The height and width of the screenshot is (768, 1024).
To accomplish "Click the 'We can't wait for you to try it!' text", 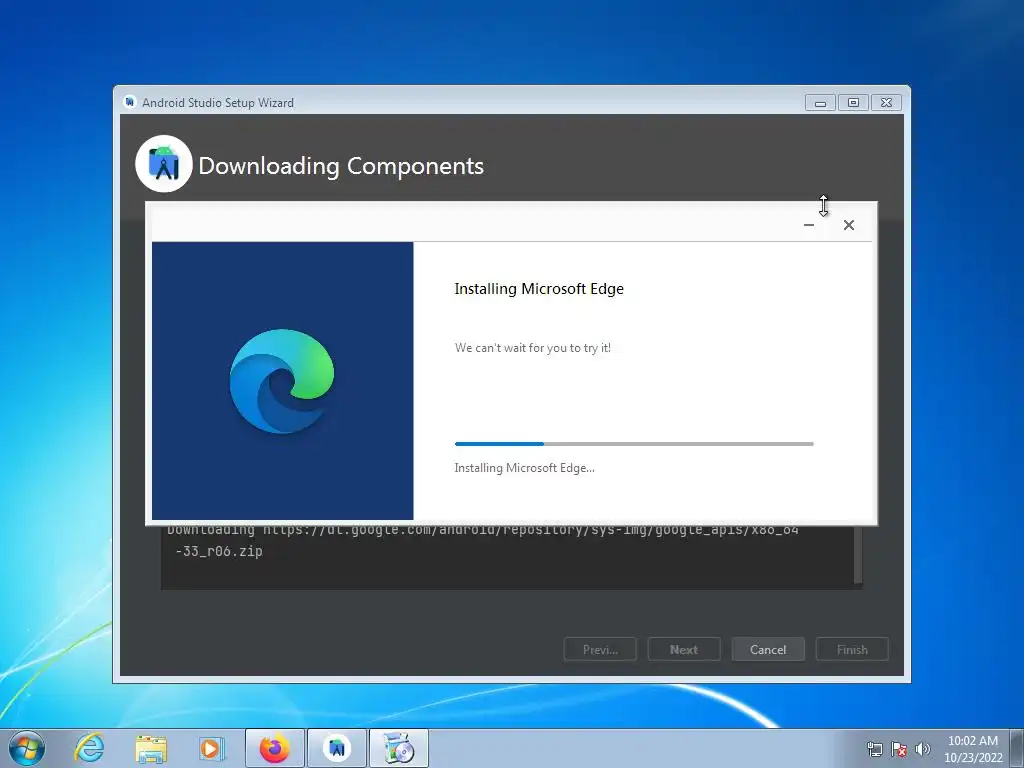I will tap(533, 348).
